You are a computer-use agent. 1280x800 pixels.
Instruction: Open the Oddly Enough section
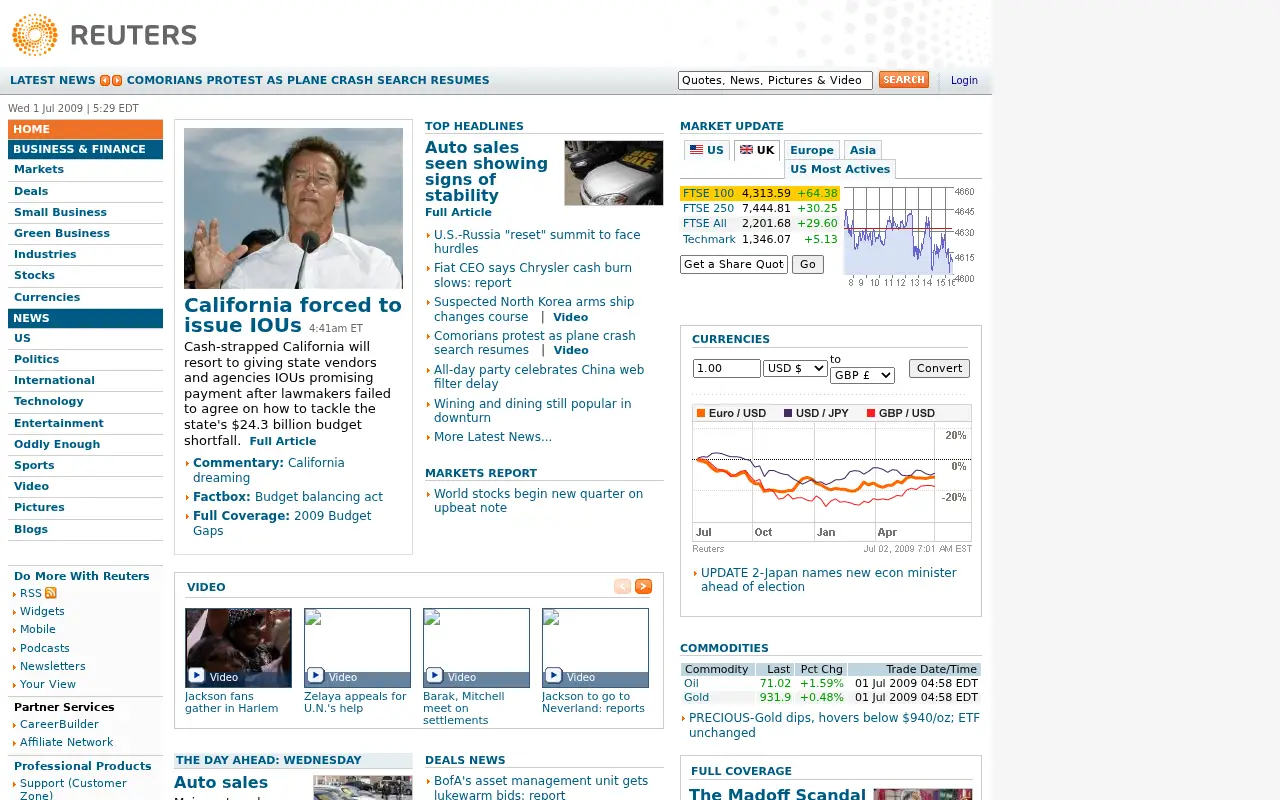point(57,444)
